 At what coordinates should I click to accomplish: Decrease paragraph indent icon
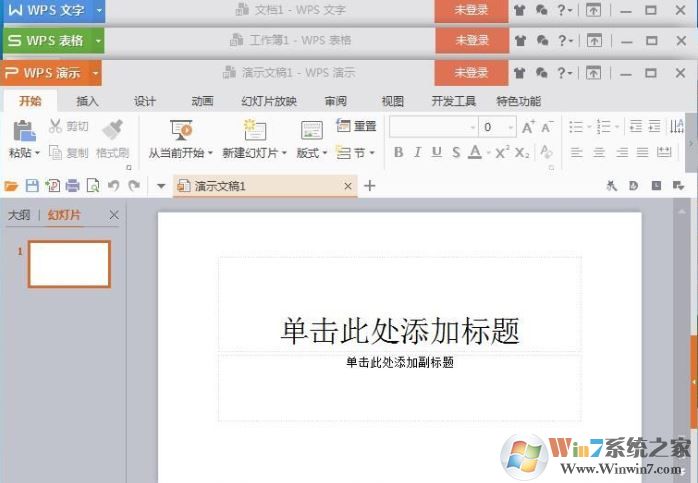pyautogui.click(x=636, y=126)
